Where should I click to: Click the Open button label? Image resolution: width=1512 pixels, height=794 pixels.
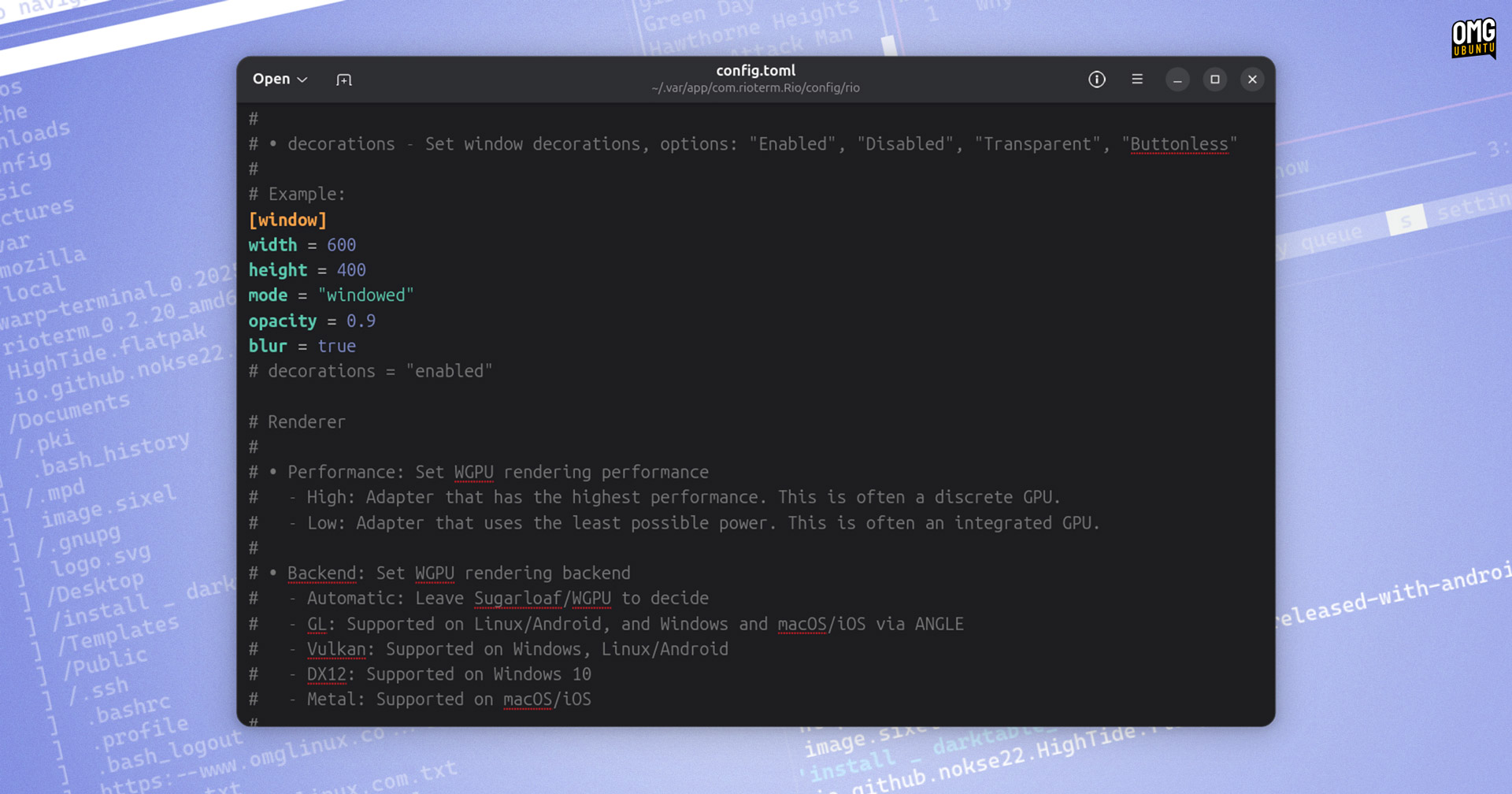[x=272, y=79]
